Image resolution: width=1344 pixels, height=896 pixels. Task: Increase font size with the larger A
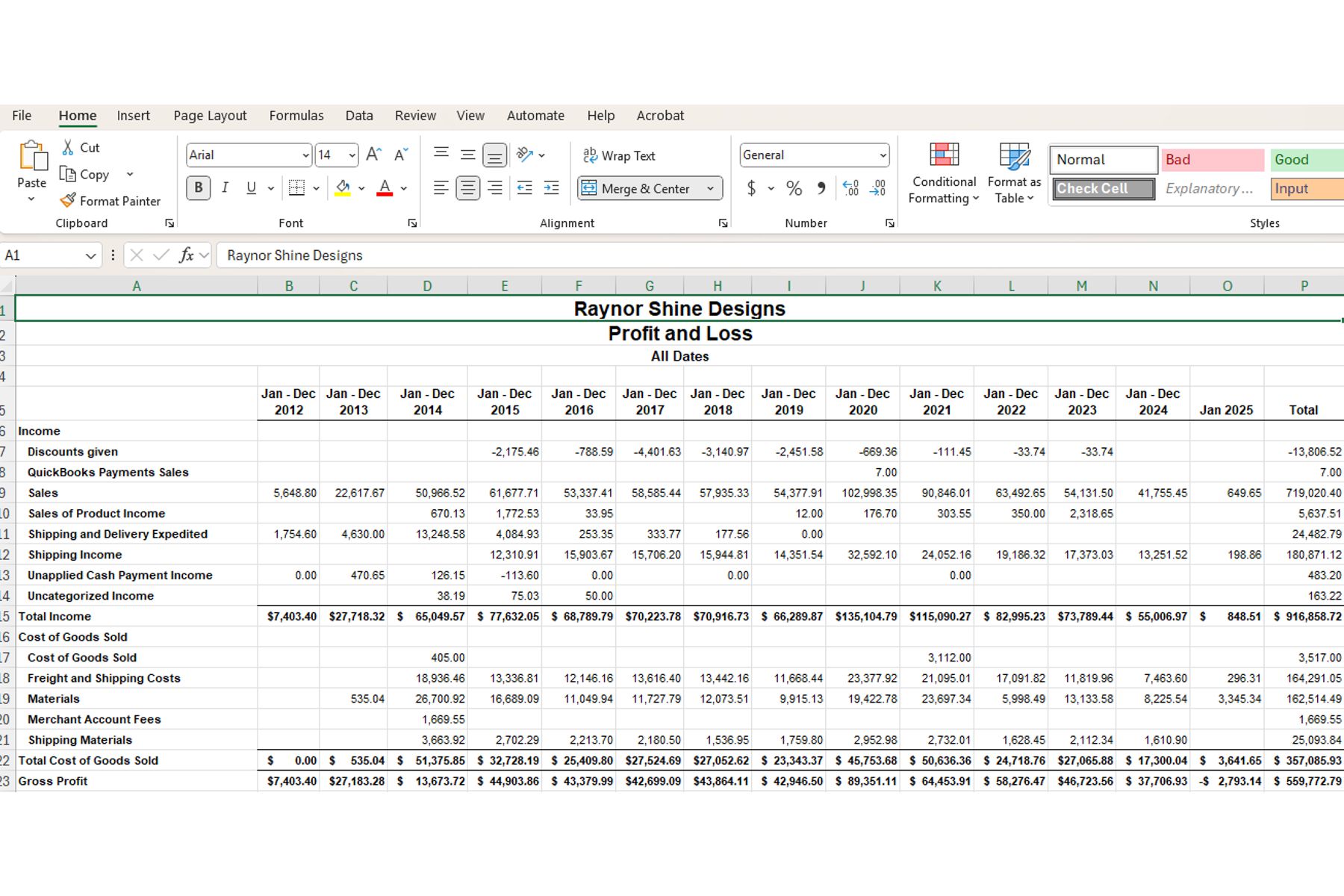pos(374,155)
